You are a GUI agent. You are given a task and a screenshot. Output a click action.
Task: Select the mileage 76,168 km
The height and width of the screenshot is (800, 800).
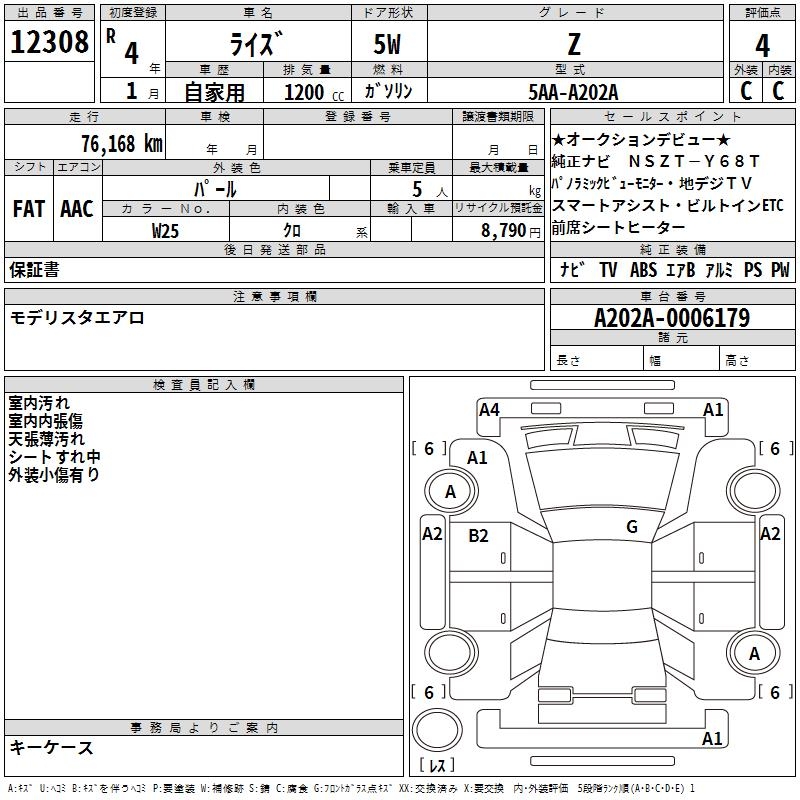(122, 143)
